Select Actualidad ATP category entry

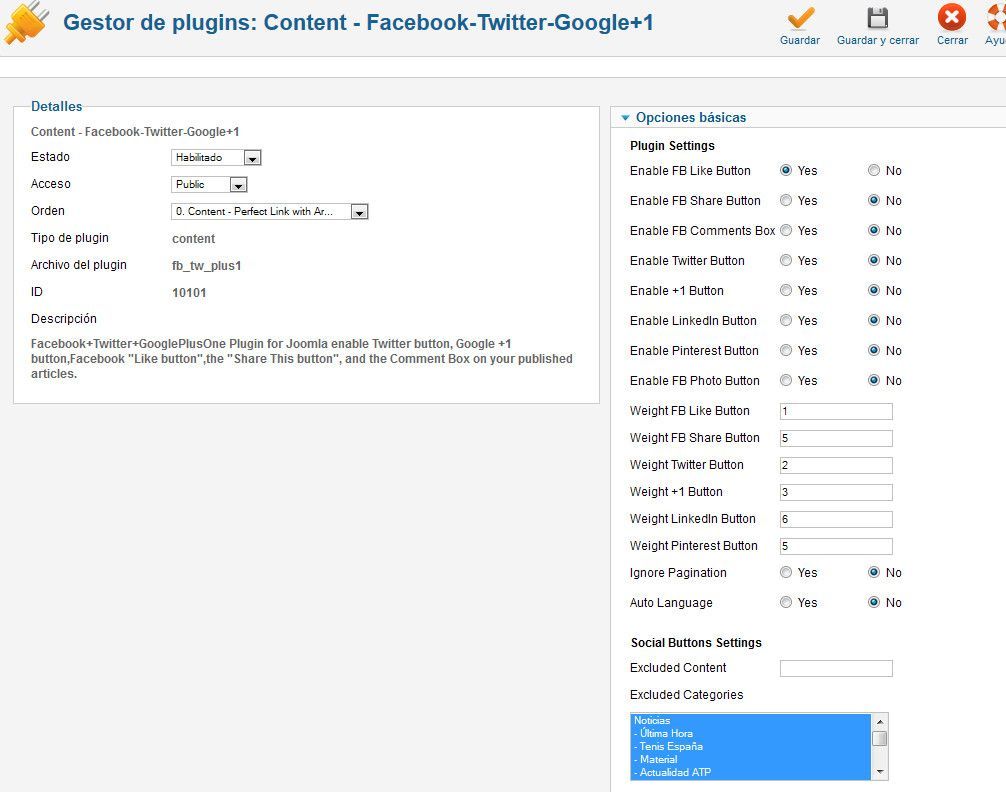point(751,773)
